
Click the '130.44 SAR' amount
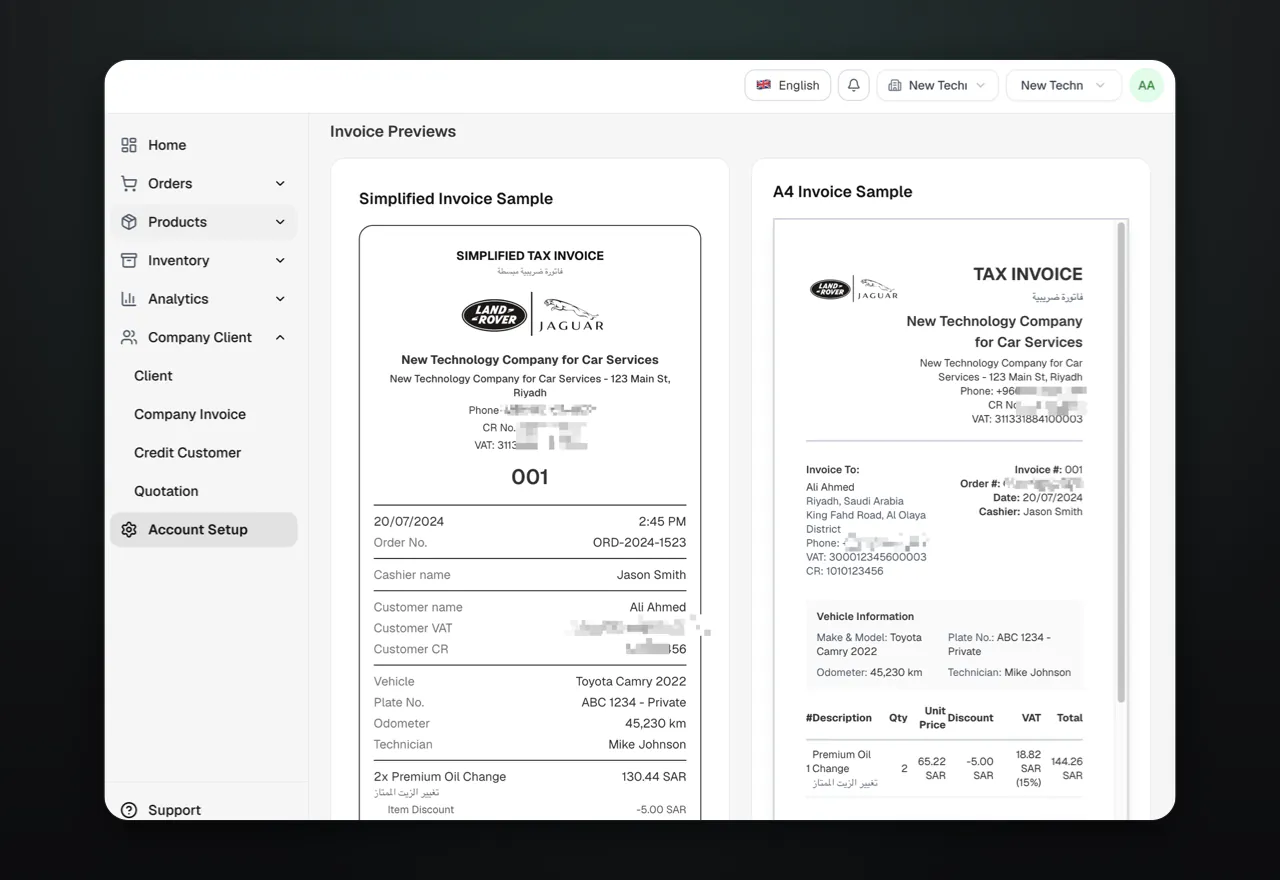pos(654,777)
